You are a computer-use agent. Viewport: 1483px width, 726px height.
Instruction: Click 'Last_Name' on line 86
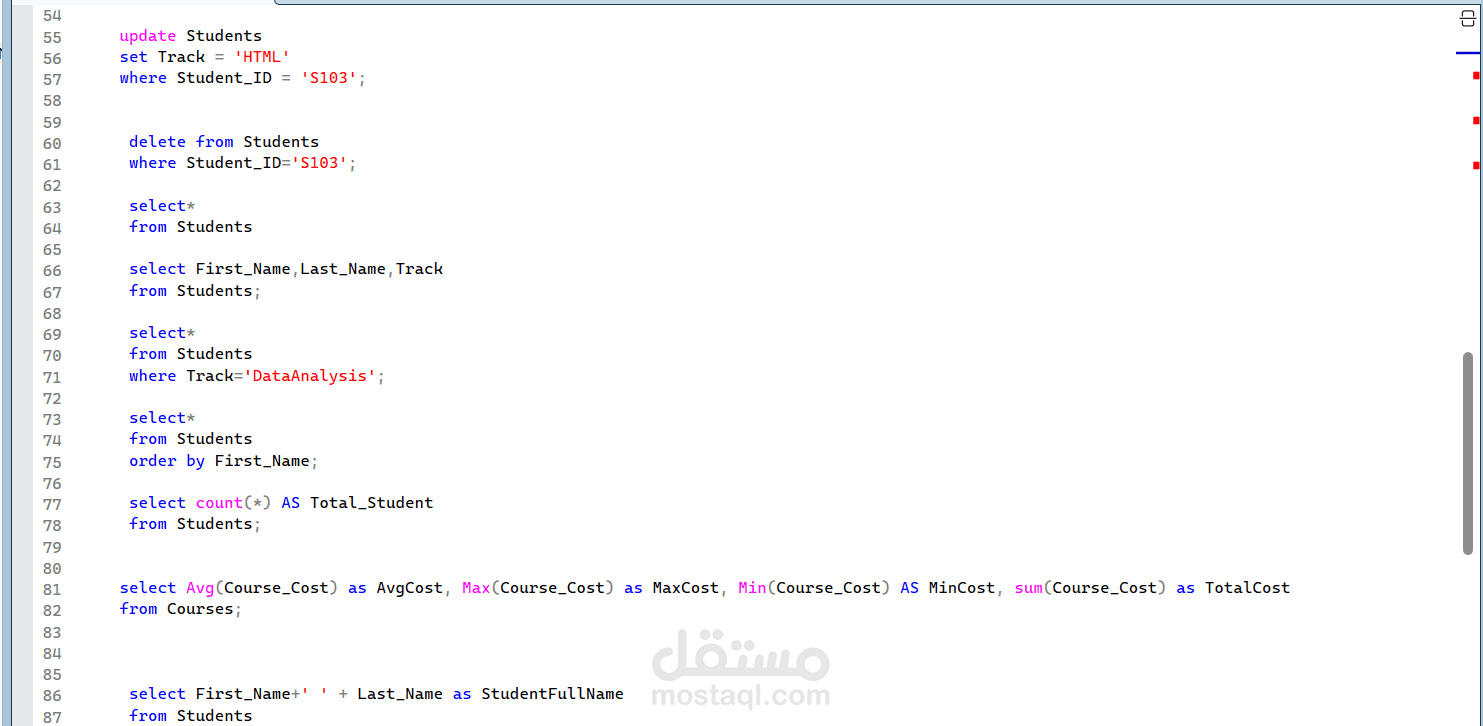[x=400, y=694]
